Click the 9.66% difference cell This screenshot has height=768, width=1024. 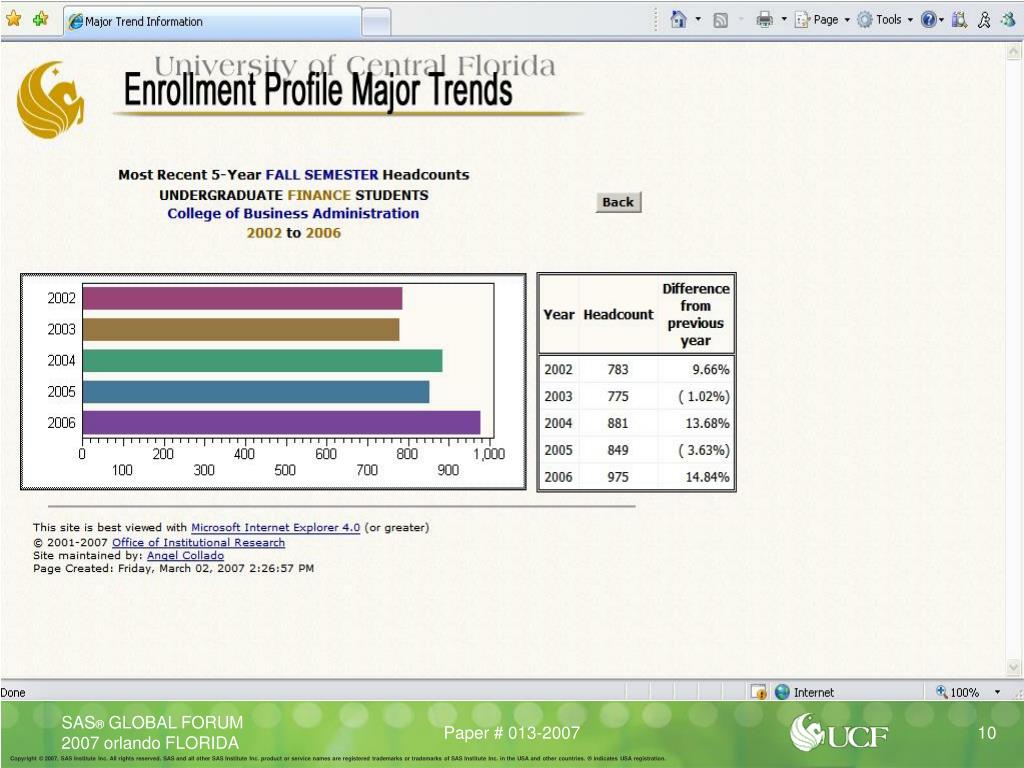(x=696, y=369)
